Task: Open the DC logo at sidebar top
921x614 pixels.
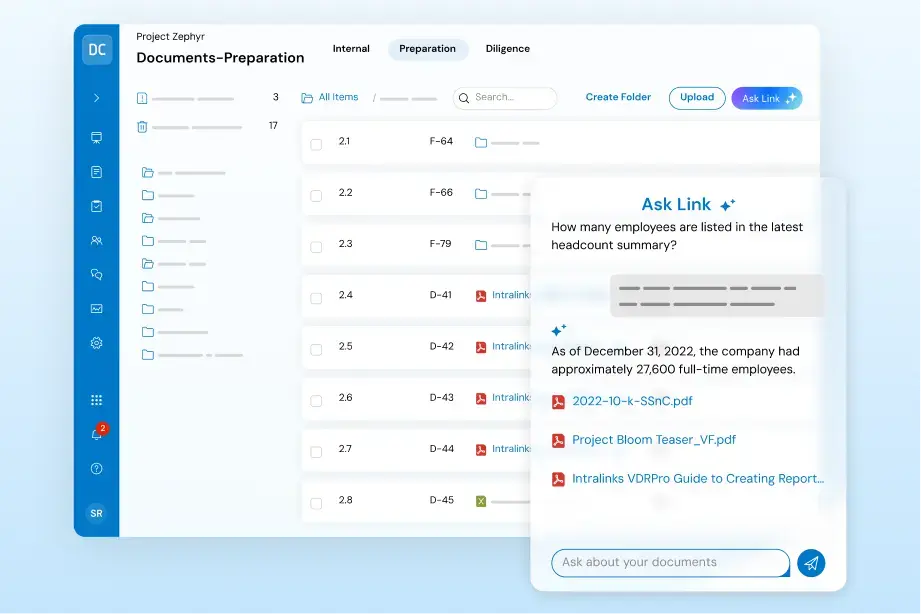Action: 97,50
